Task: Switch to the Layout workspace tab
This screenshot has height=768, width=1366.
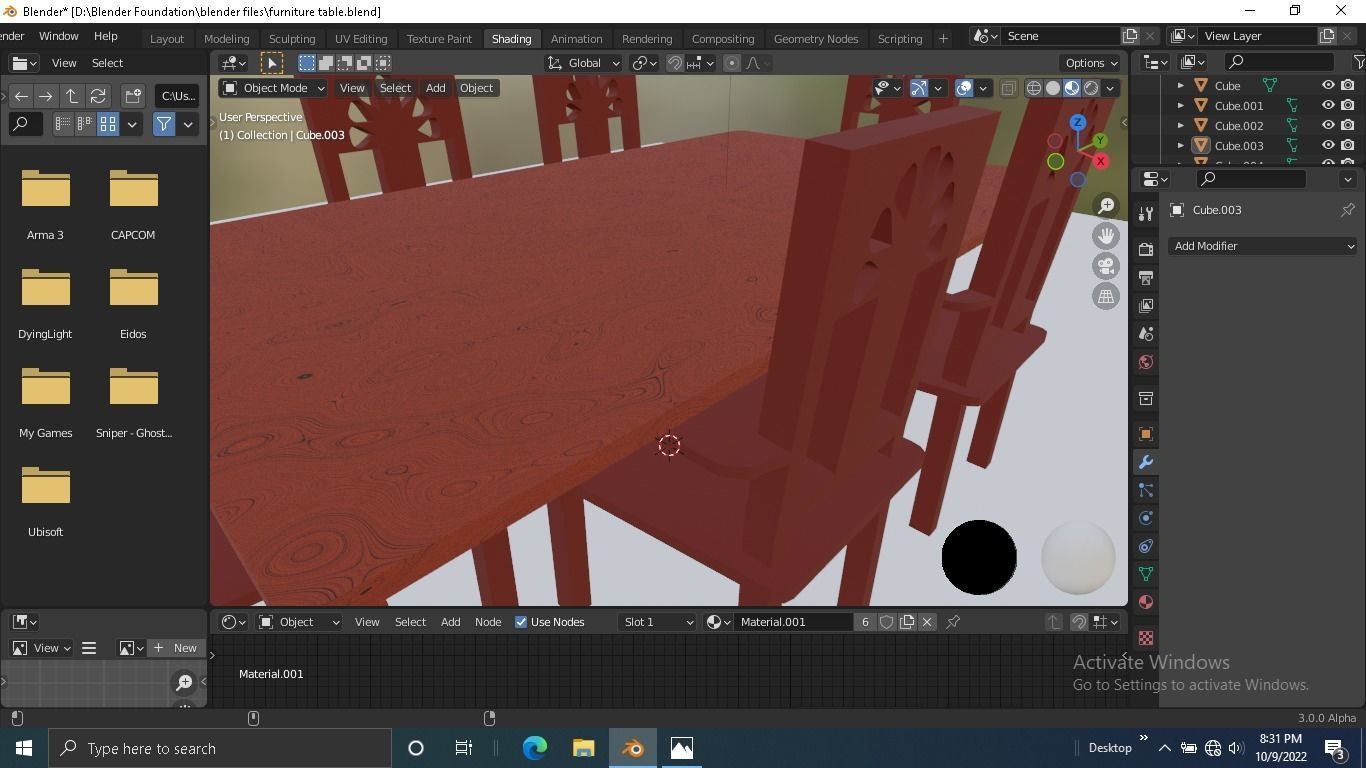Action: pyautogui.click(x=166, y=38)
